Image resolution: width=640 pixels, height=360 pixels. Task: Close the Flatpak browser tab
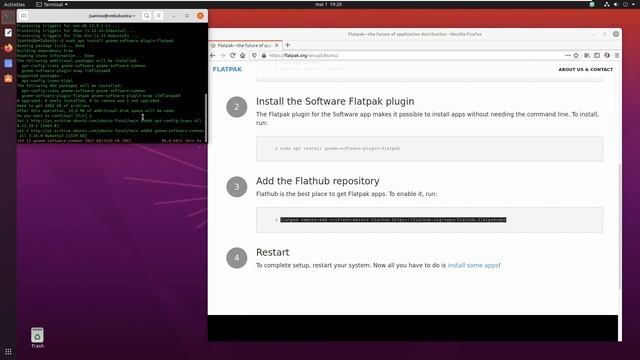(x=277, y=45)
